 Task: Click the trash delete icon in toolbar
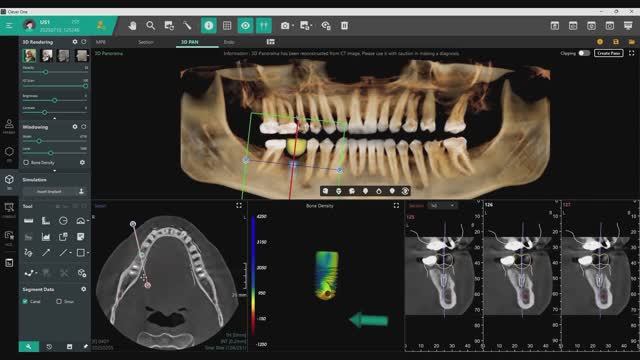pyautogui.click(x=344, y=26)
